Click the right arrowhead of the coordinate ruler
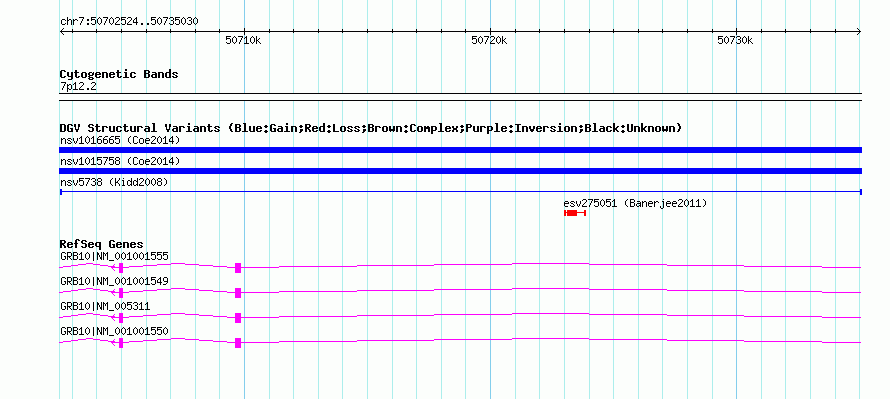 (859, 32)
